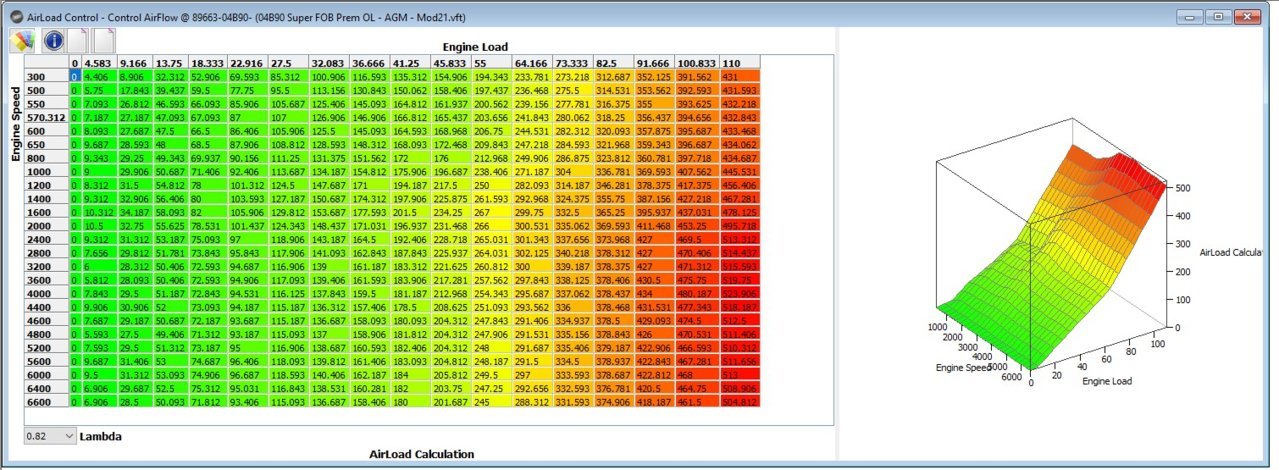Click the blank page icon beside info button
Viewport: 1279px width, 470px height.
click(x=78, y=40)
